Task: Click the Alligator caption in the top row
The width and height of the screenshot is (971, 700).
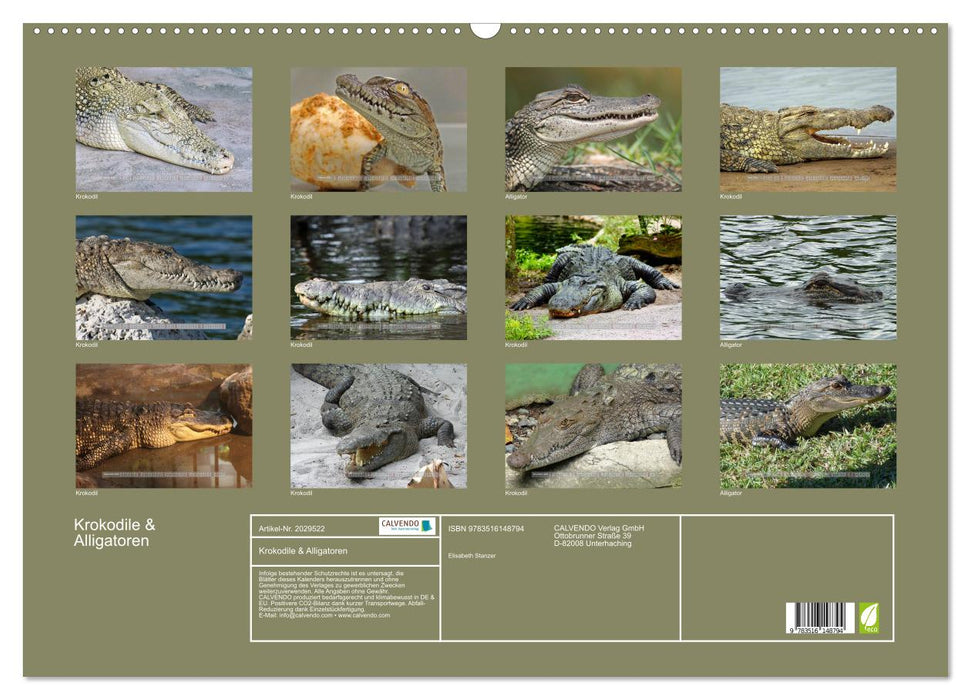Action: (x=516, y=195)
